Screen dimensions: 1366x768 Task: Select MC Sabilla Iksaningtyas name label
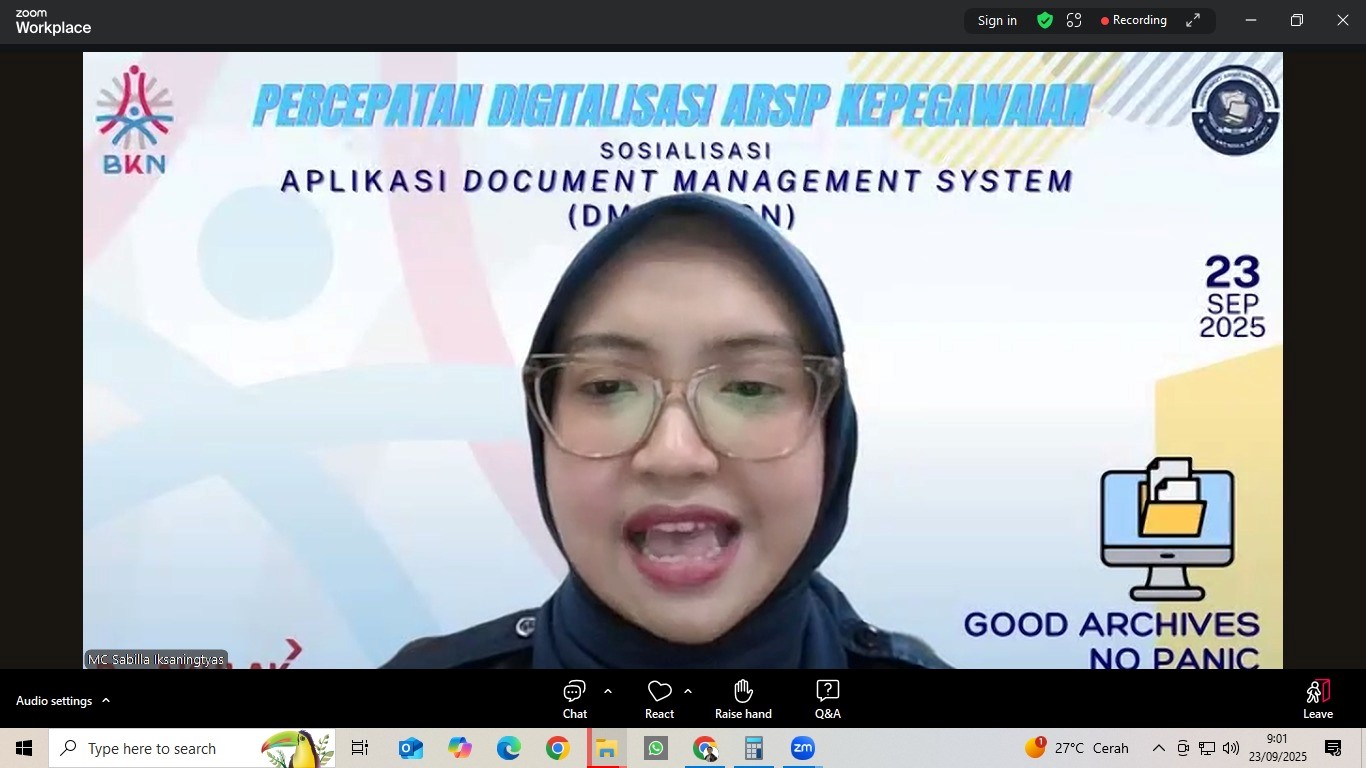coord(156,660)
